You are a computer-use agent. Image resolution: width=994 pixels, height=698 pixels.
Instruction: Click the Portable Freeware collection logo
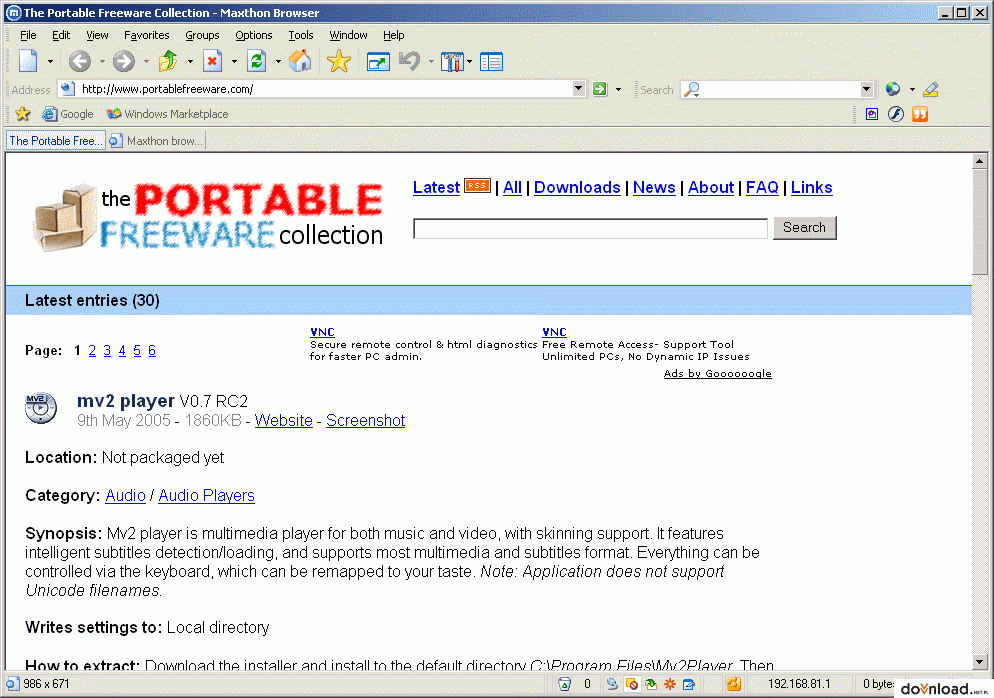click(x=208, y=217)
